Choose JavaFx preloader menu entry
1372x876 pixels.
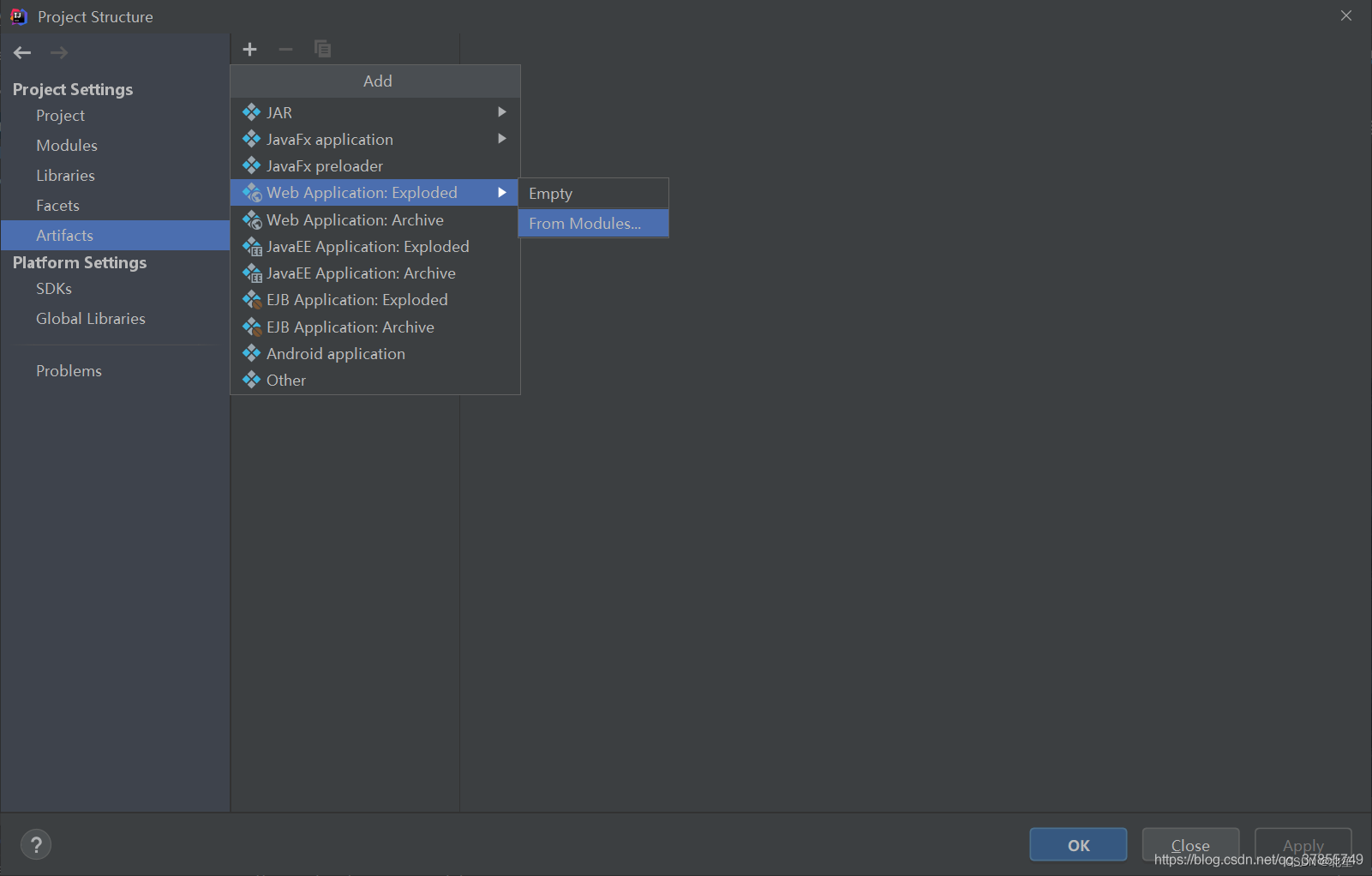point(375,165)
